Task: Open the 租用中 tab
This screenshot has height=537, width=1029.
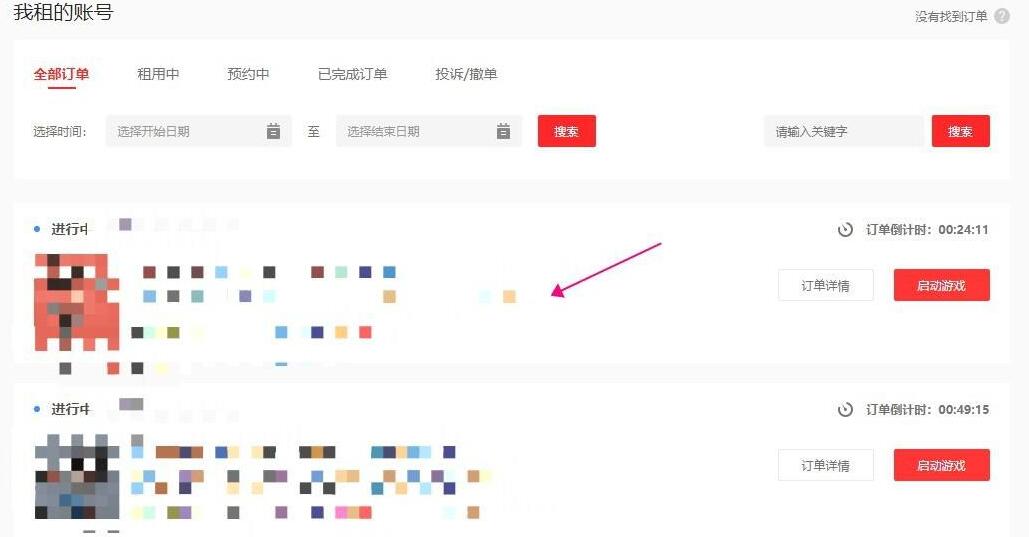Action: click(x=158, y=74)
